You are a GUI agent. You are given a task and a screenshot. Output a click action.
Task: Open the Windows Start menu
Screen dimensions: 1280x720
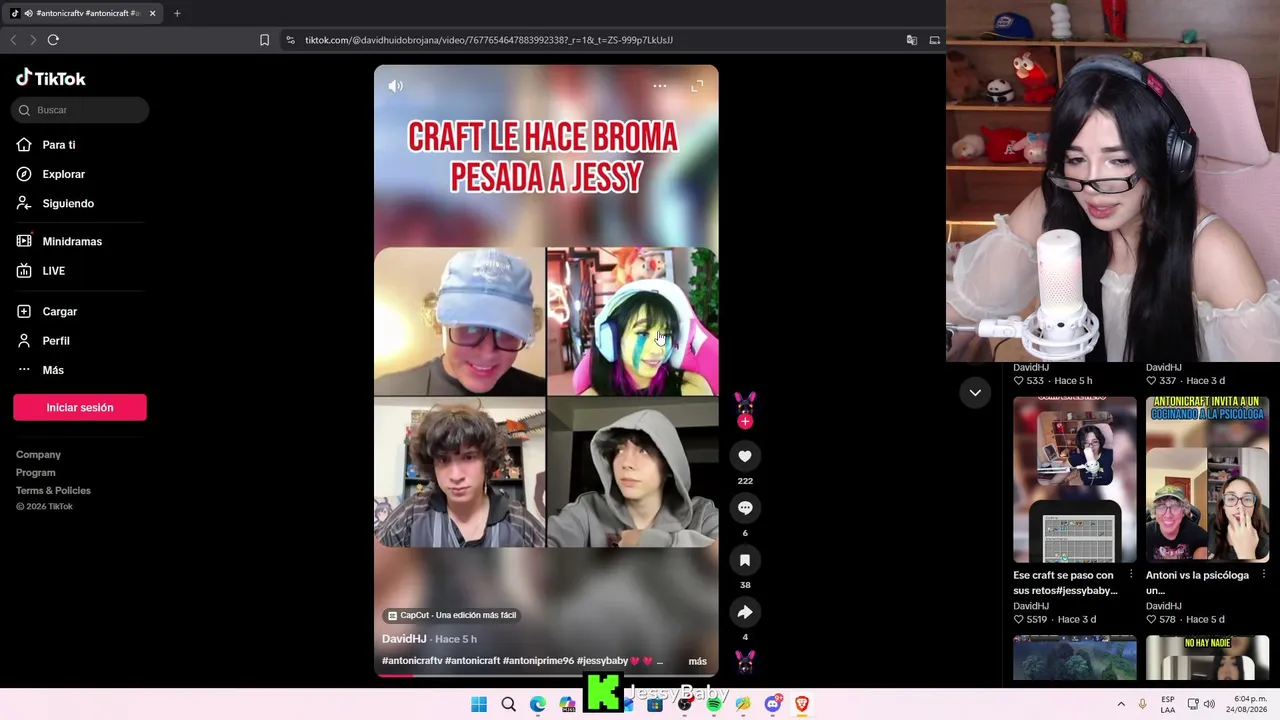coord(479,704)
